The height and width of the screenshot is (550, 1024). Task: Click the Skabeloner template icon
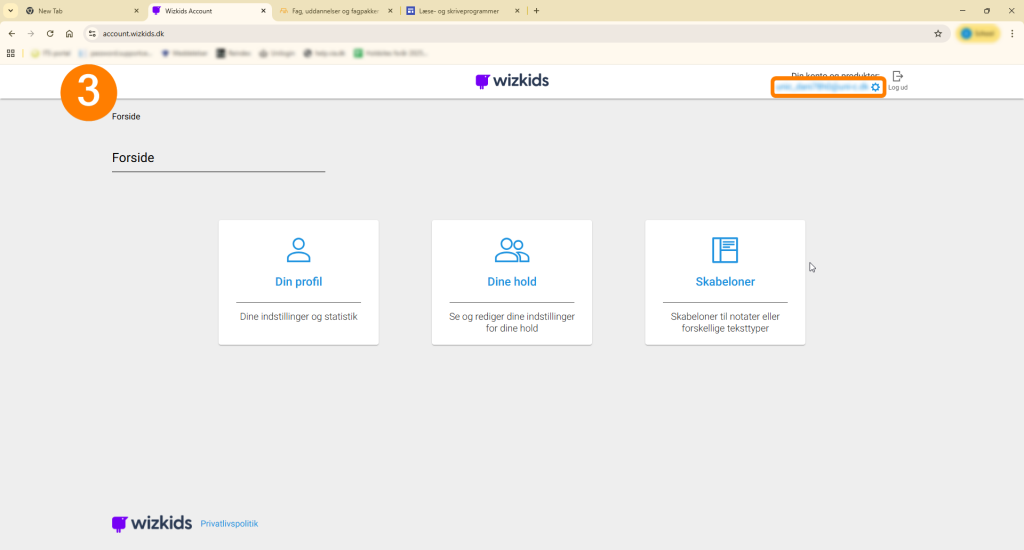(724, 249)
